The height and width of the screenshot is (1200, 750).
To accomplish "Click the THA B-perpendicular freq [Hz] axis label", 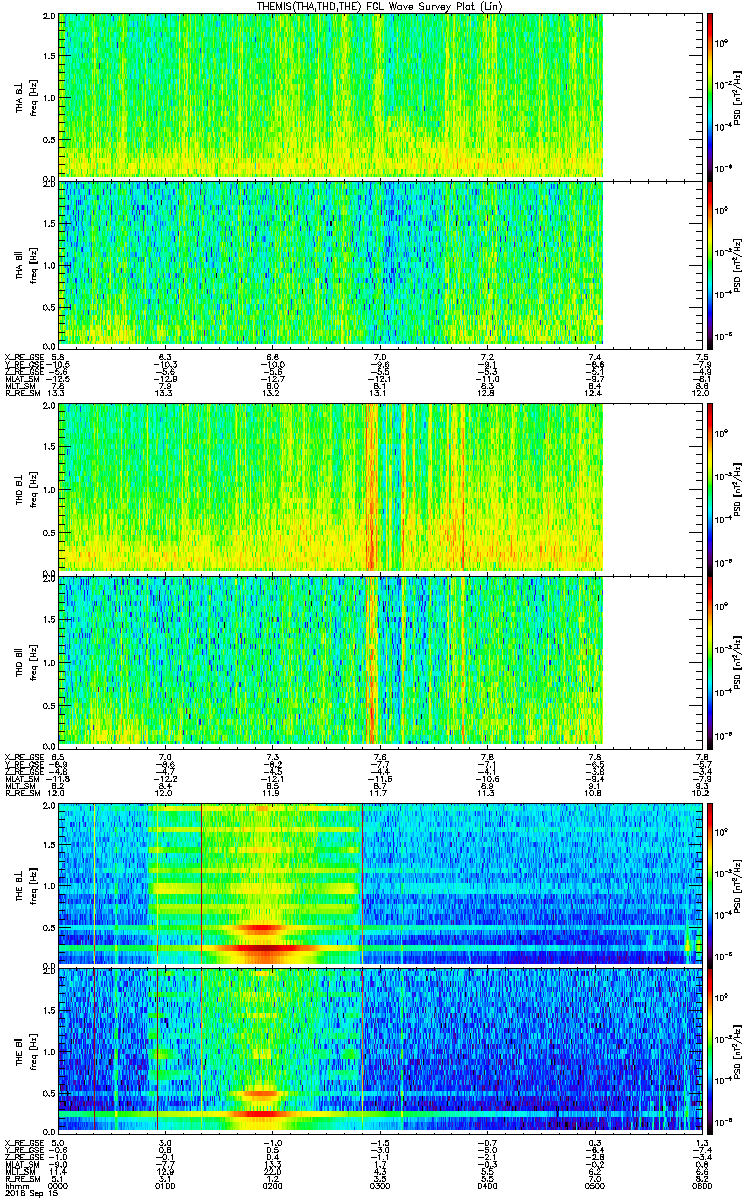I will tap(33, 96).
